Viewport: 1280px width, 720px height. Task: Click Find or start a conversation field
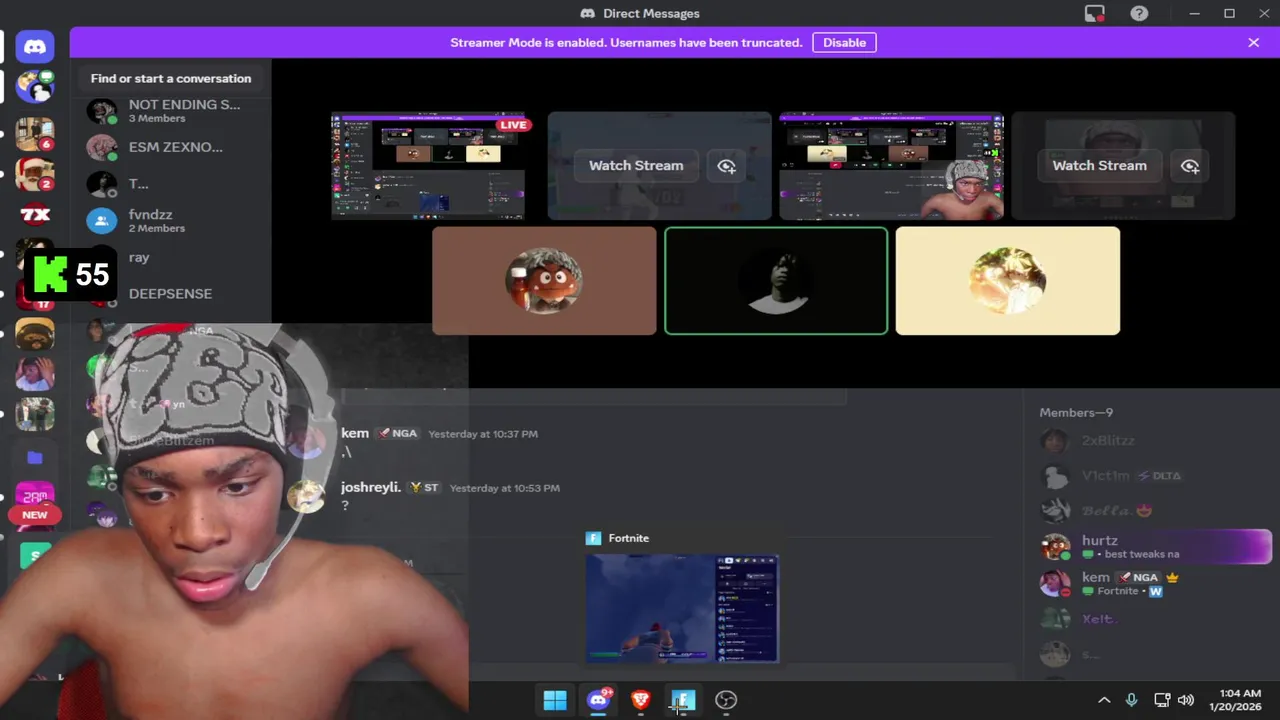171,78
